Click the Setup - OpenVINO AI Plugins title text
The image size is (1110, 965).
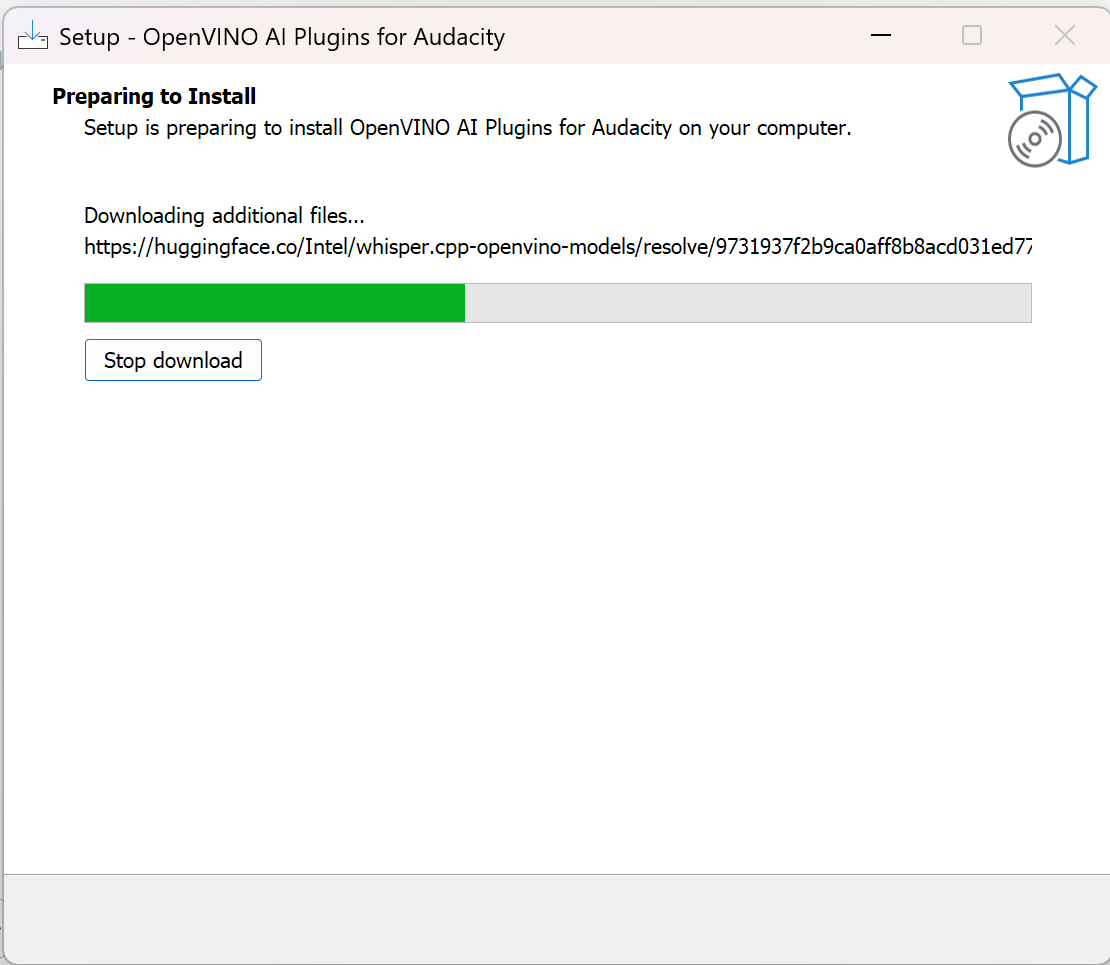coord(281,36)
